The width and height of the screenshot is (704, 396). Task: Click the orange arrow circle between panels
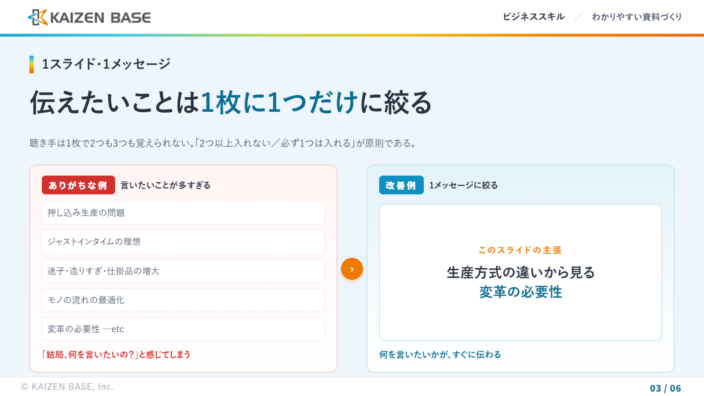click(x=352, y=269)
